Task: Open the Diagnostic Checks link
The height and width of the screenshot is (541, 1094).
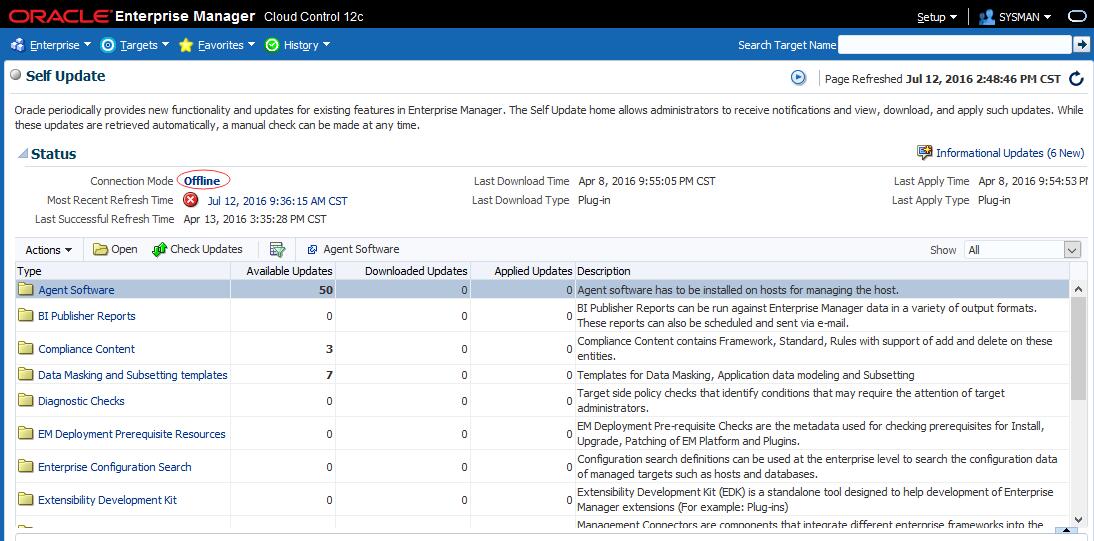Action: click(81, 401)
